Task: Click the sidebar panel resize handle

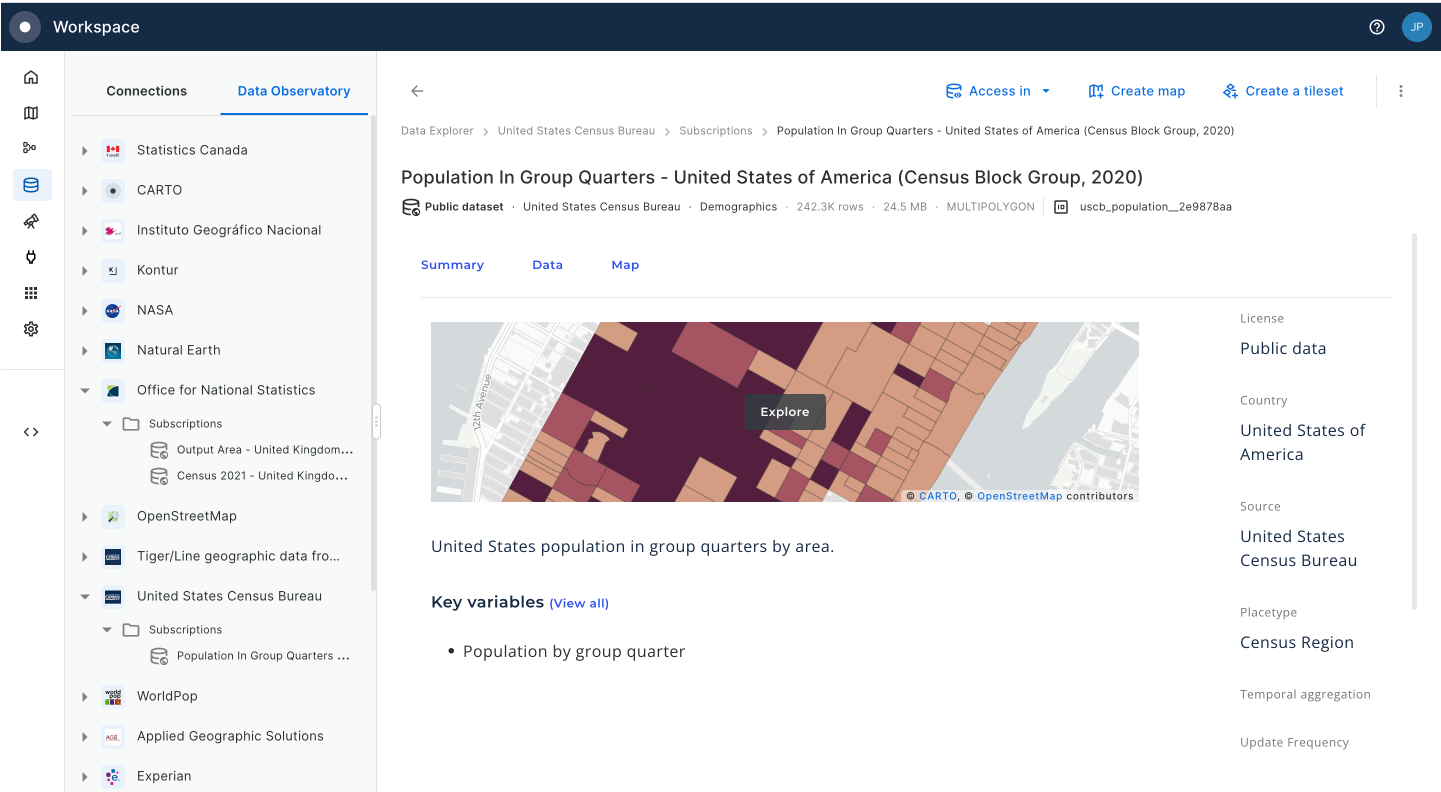Action: pos(377,422)
